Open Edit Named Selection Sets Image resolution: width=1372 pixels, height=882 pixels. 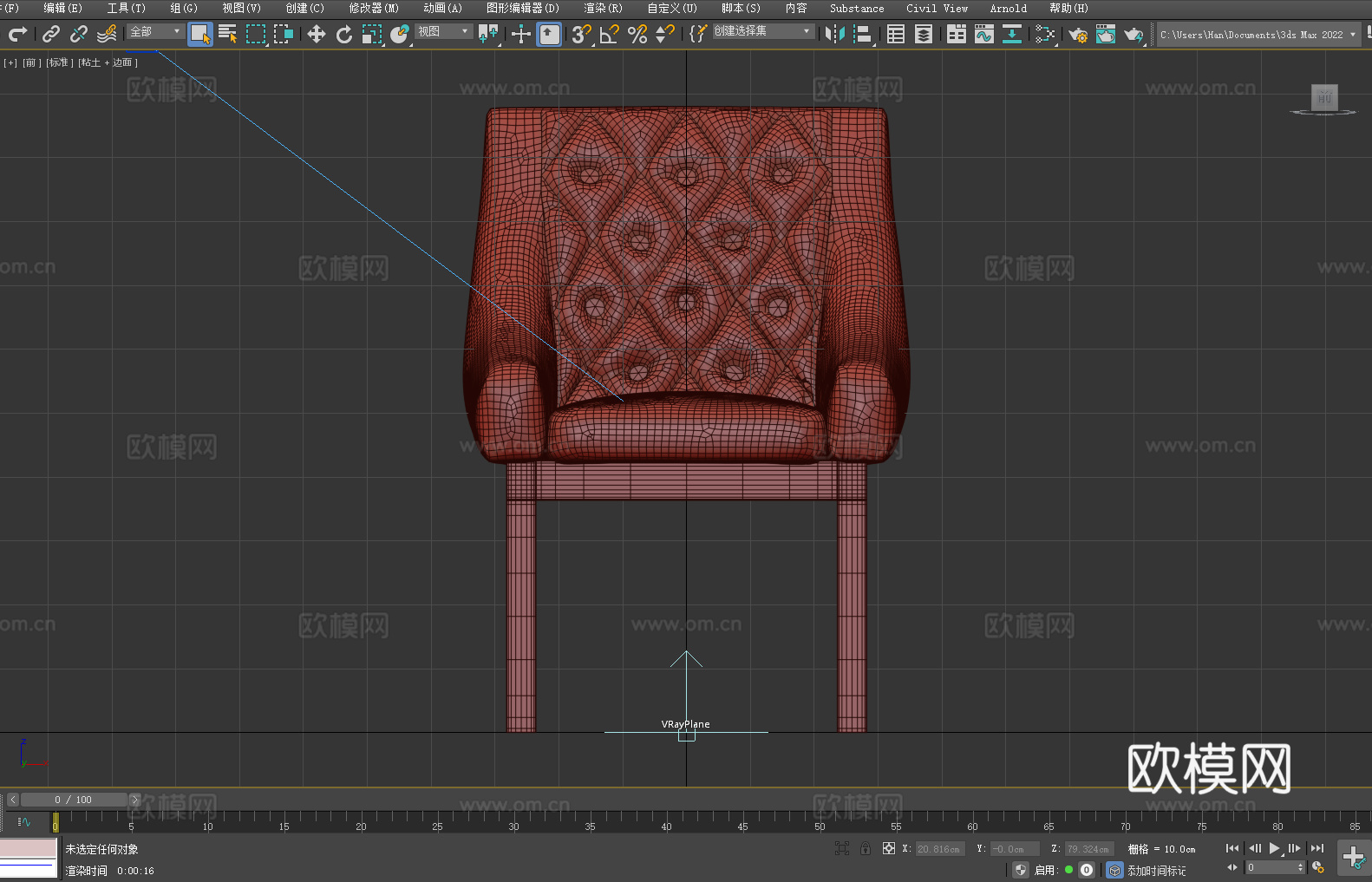click(698, 34)
